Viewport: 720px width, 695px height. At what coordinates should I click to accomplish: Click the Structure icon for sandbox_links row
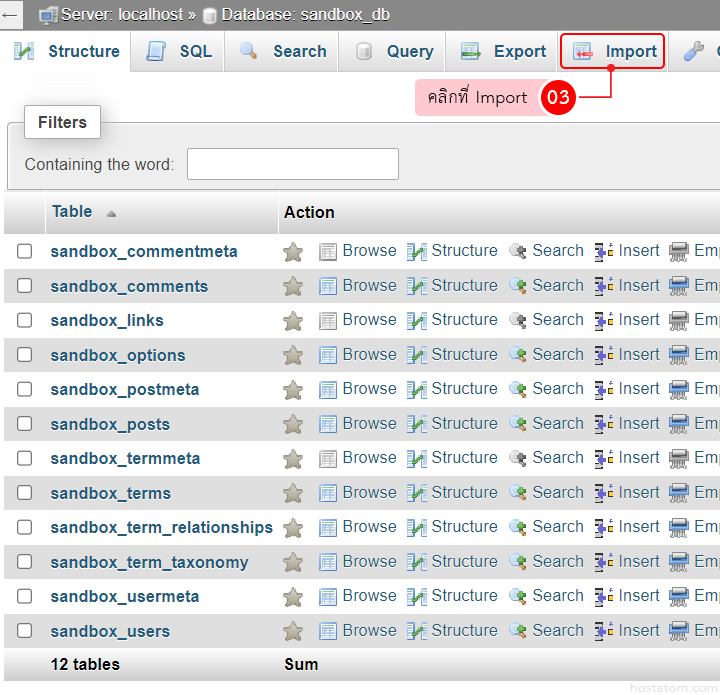pyautogui.click(x=417, y=321)
